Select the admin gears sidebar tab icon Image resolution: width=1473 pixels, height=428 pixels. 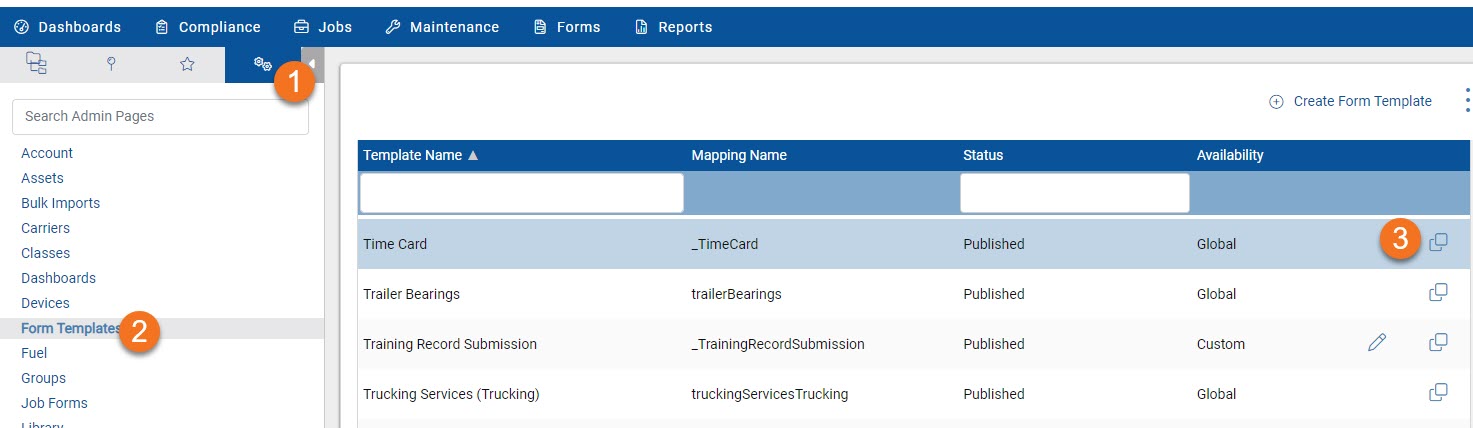tap(262, 64)
